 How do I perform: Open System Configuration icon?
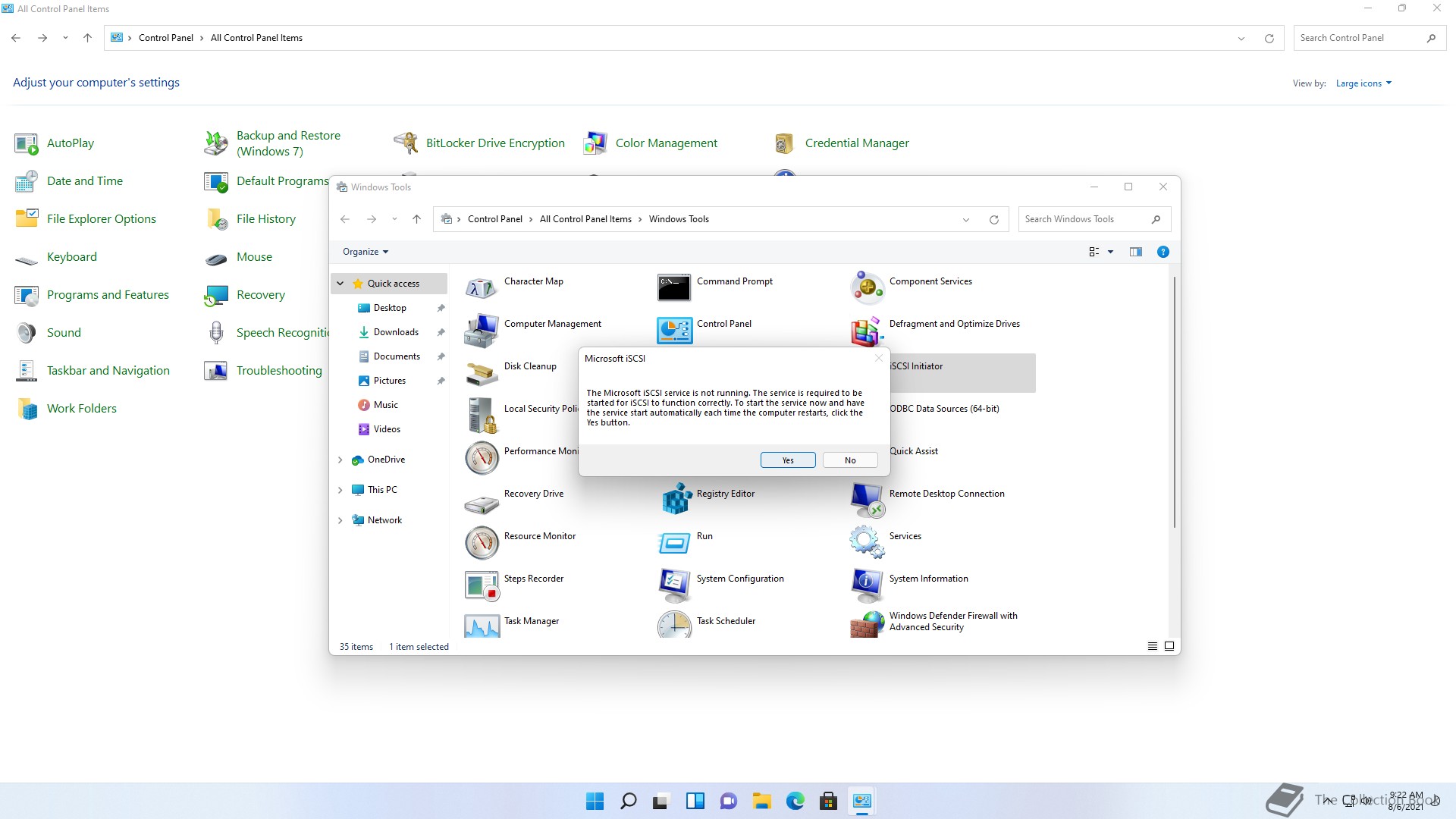click(x=674, y=585)
